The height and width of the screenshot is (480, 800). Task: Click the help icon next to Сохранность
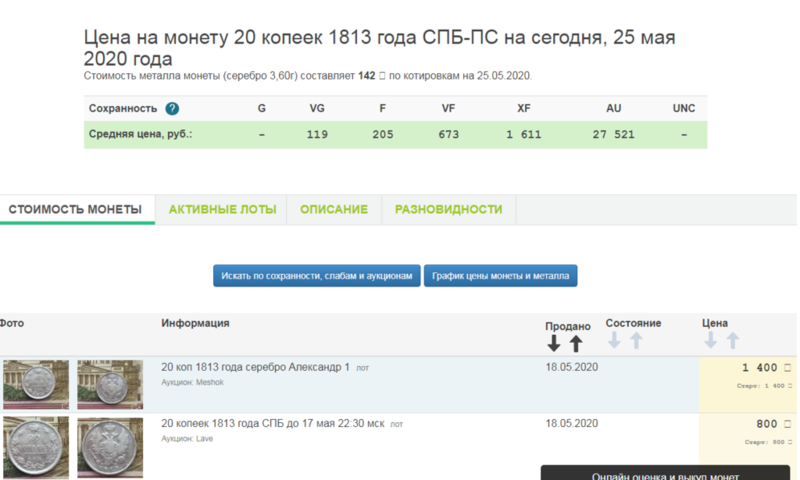coord(172,109)
